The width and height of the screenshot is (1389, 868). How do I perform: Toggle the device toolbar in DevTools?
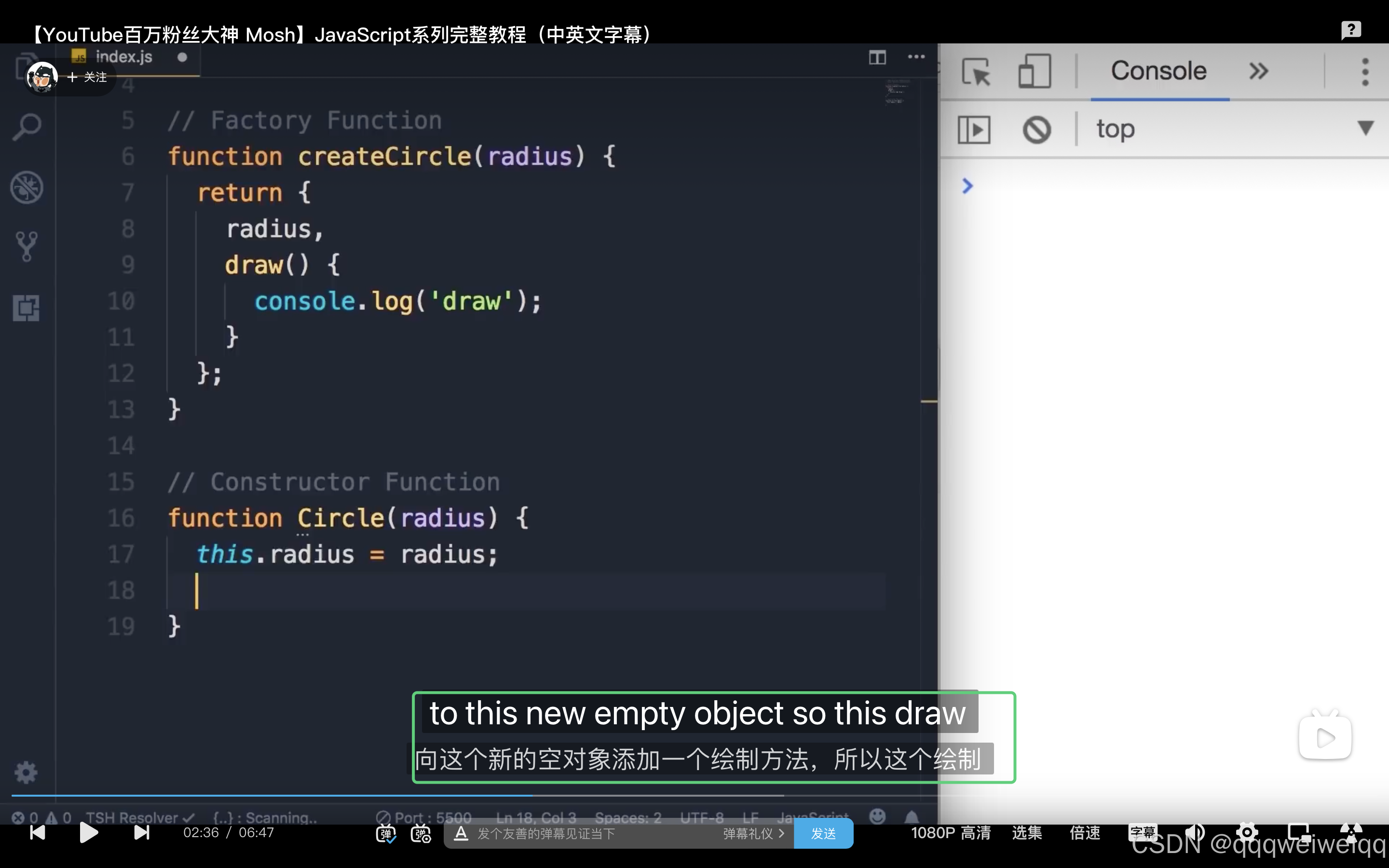[x=1035, y=72]
